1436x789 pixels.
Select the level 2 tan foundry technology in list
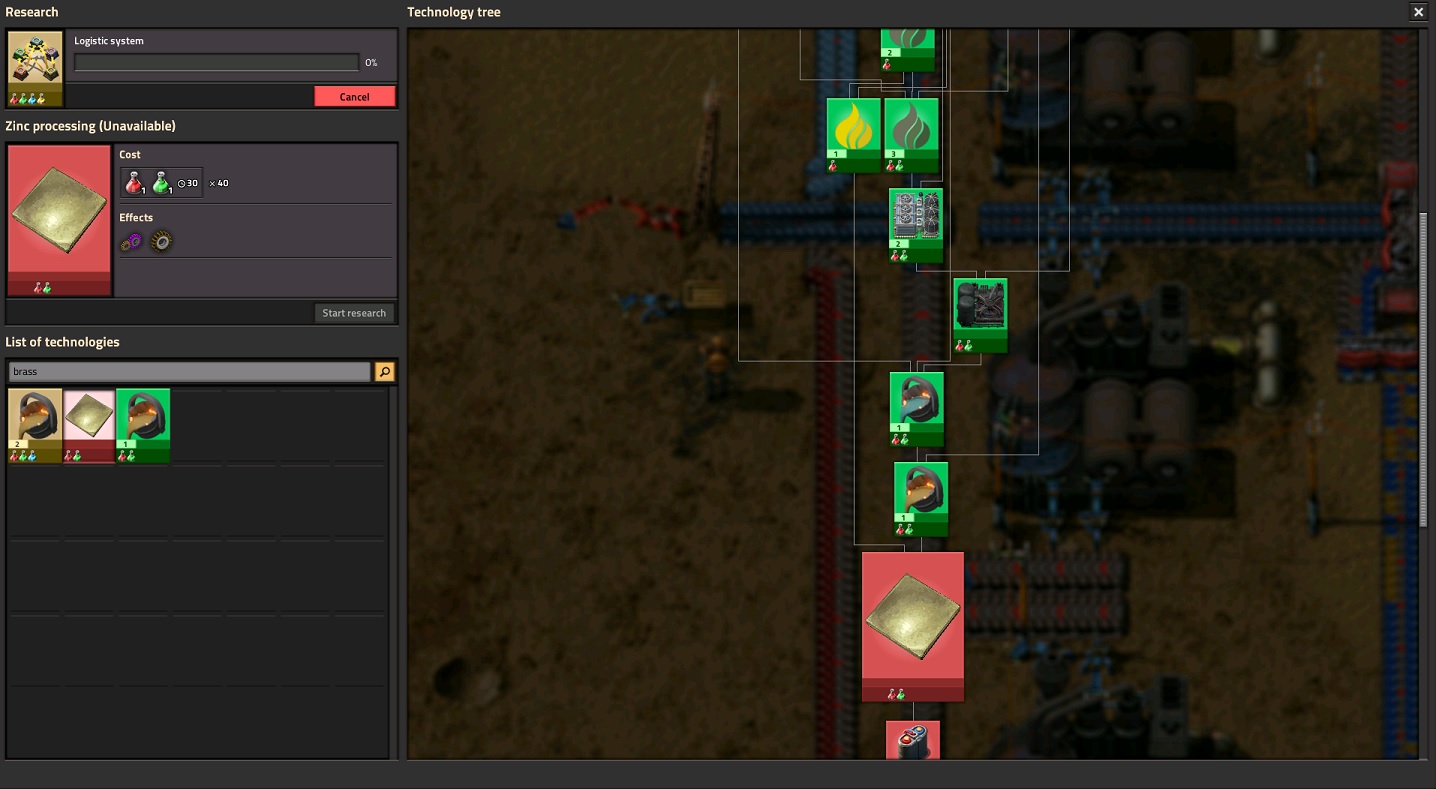click(x=35, y=426)
